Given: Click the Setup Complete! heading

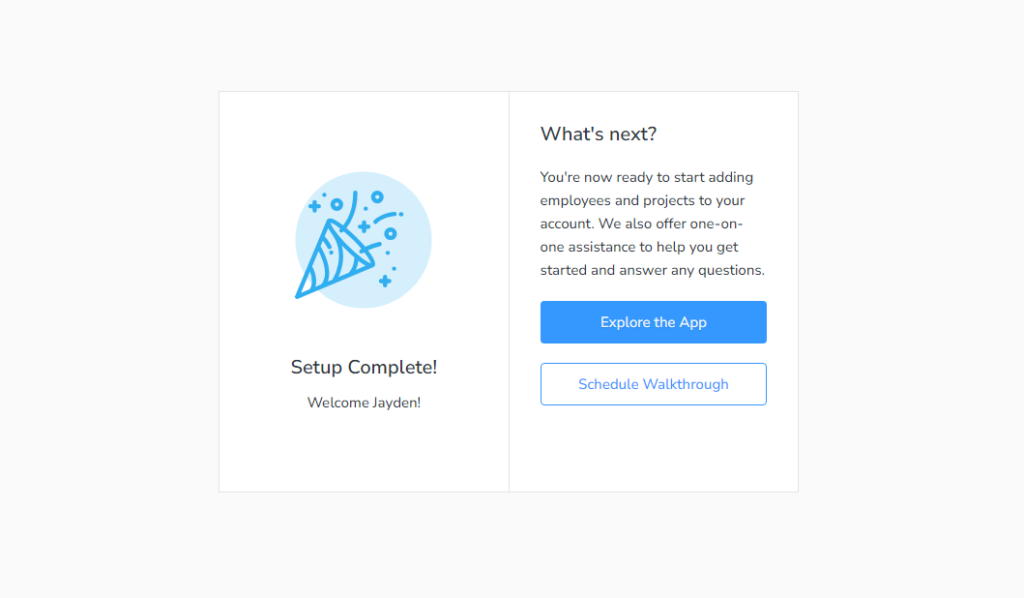Looking at the screenshot, I should pos(363,367).
